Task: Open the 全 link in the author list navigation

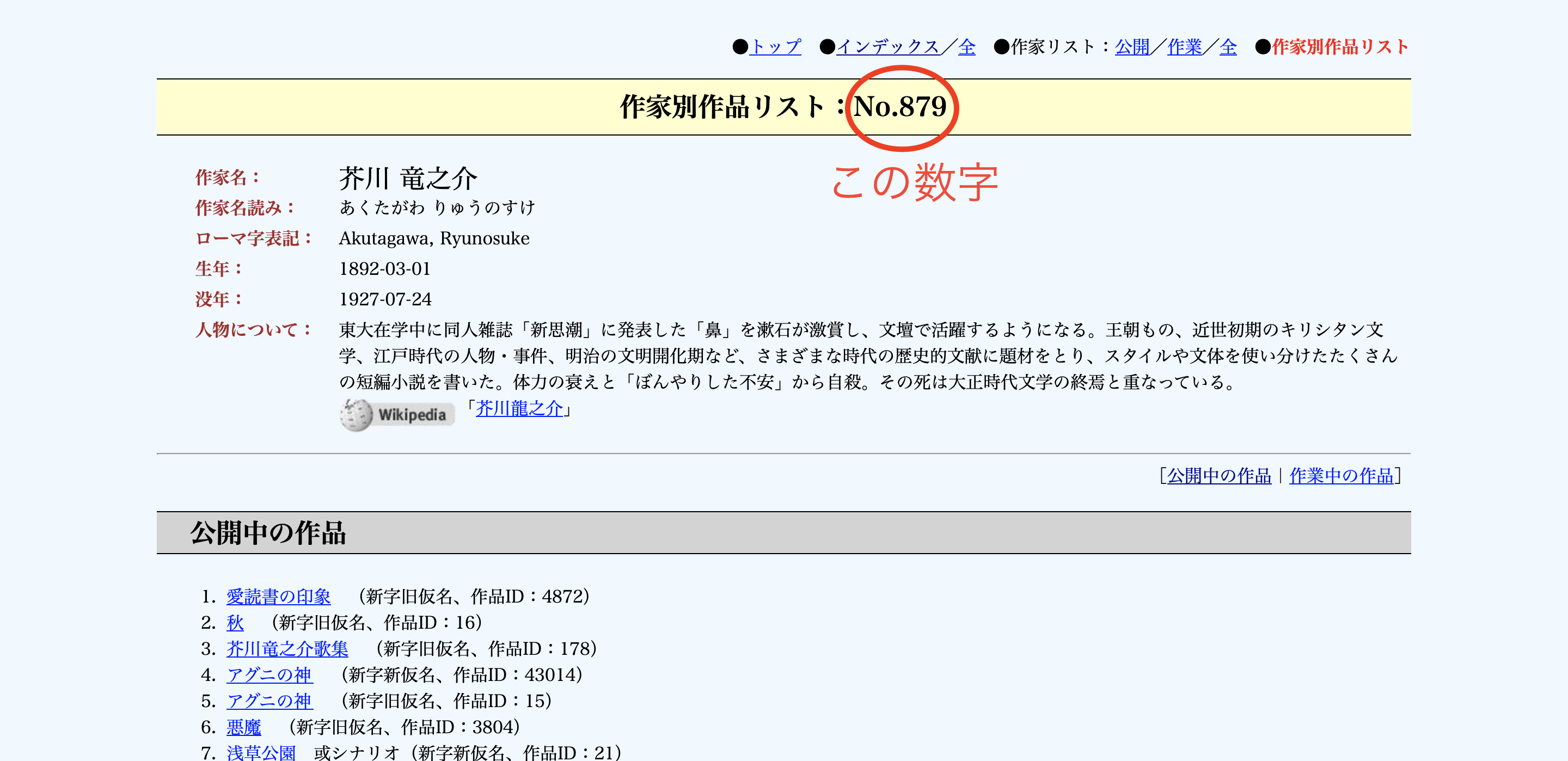Action: tap(1228, 46)
